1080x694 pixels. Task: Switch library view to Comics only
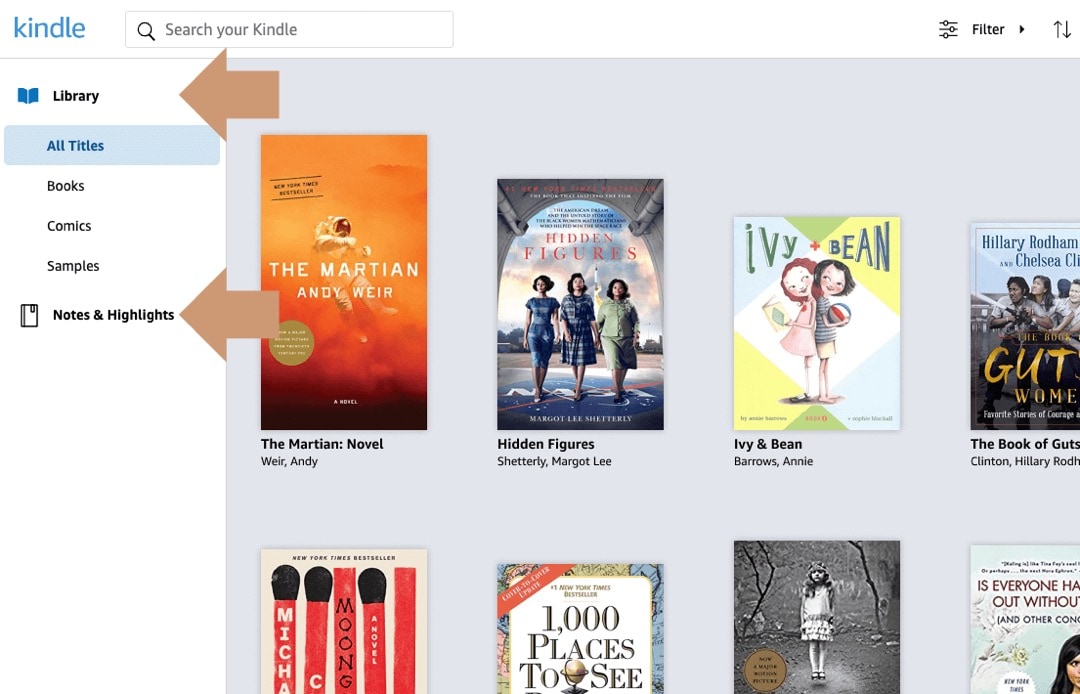point(68,225)
